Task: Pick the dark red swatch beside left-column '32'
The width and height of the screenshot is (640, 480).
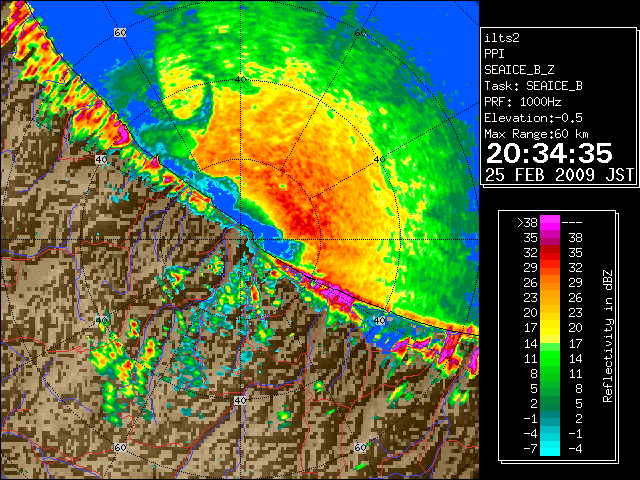Action: tap(550, 253)
